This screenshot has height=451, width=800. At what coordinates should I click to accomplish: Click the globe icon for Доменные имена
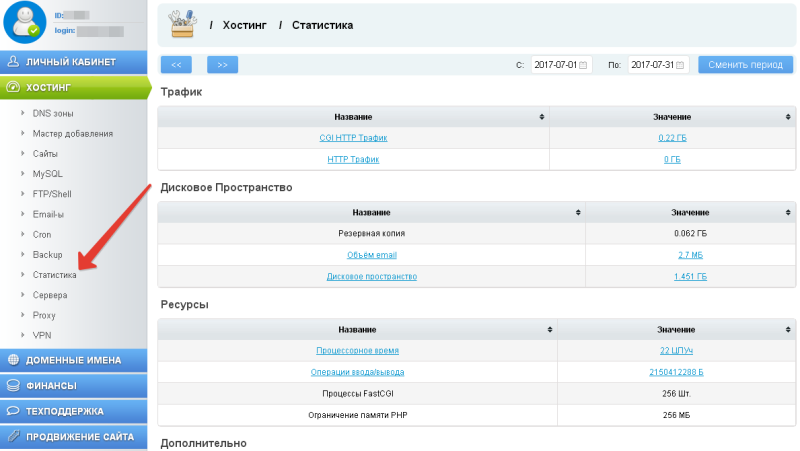coord(13,360)
